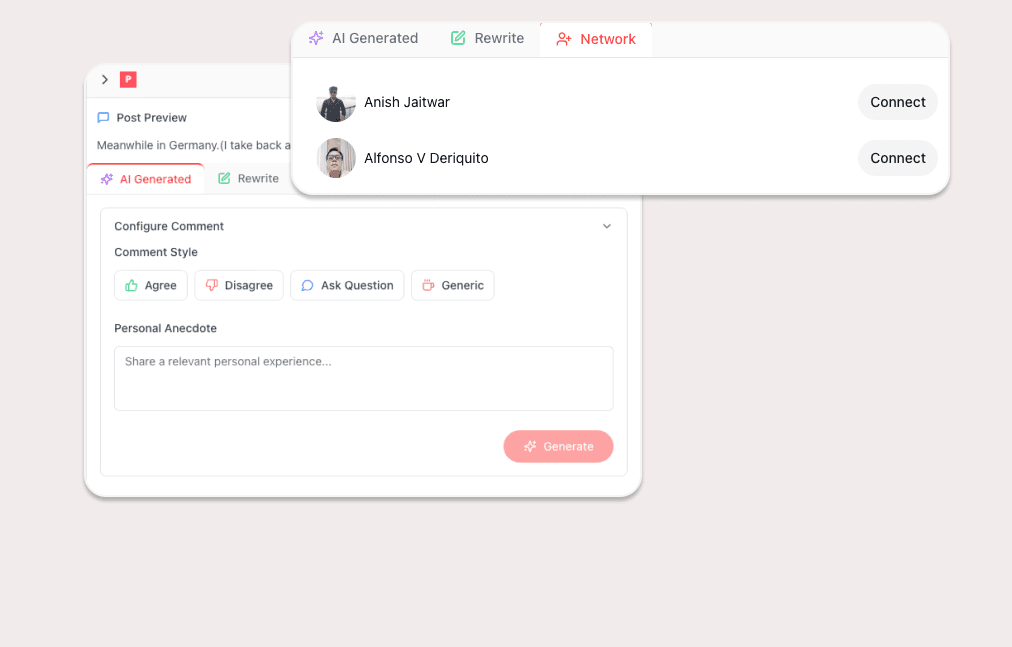Click the sparkle icon in top AI Generated tab

coord(316,38)
